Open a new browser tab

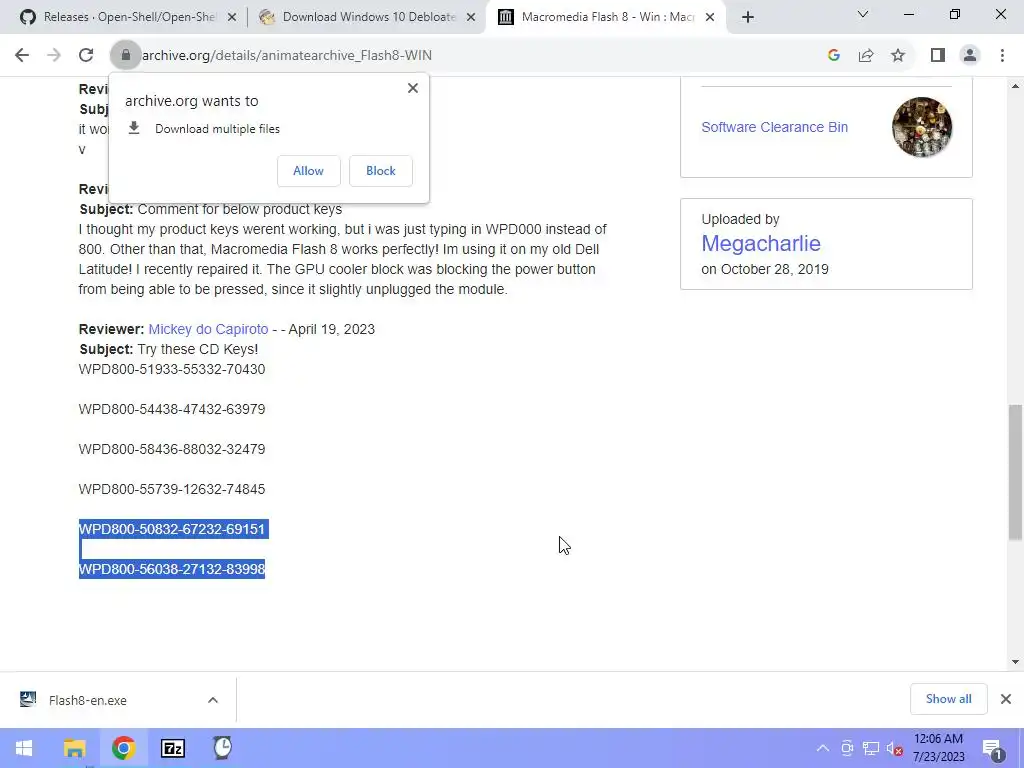pyautogui.click(x=748, y=18)
